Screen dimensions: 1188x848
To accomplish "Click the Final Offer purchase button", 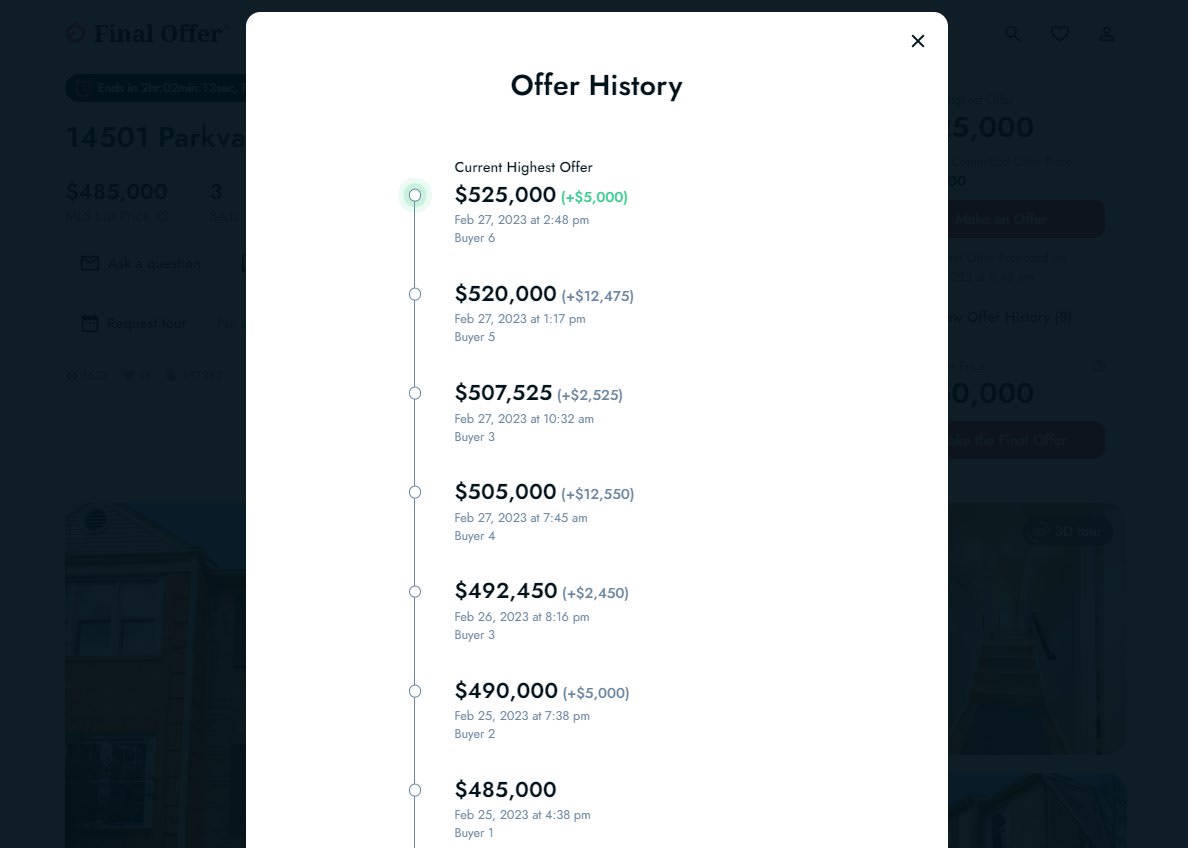I will (x=1025, y=440).
